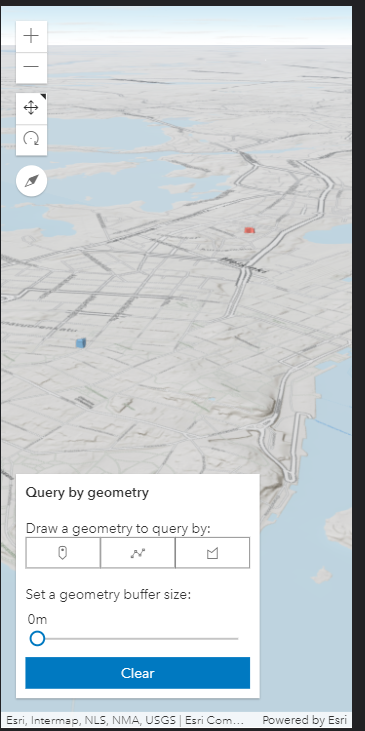This screenshot has width=365, height=731.
Task: Zoom in with the plus button
Action: point(31,36)
